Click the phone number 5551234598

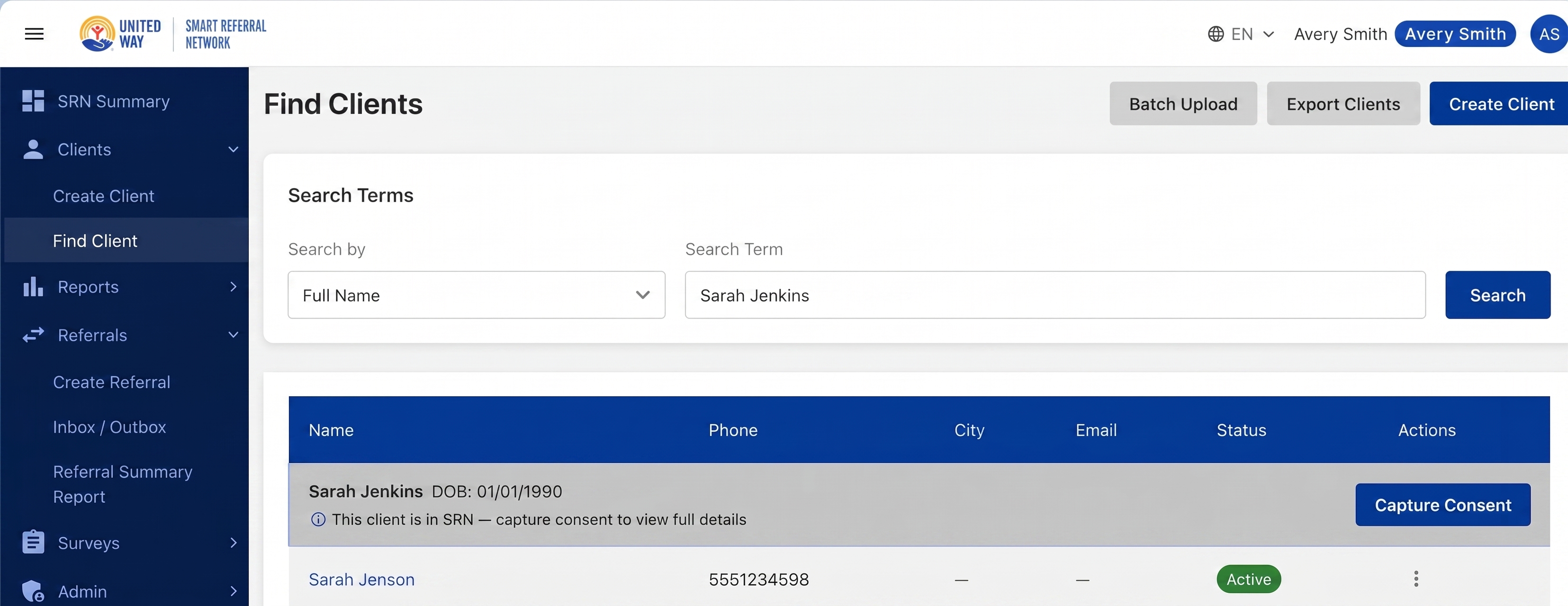[758, 579]
